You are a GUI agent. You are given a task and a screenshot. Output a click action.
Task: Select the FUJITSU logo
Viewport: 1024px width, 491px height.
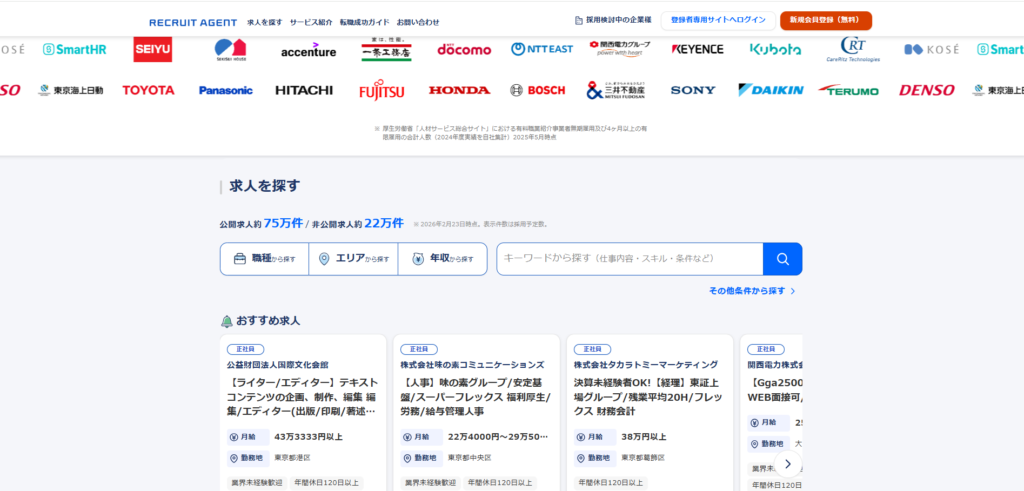tap(381, 91)
